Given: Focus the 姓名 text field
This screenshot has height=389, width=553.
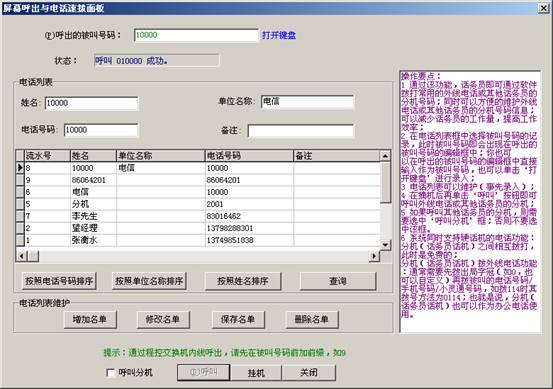Looking at the screenshot, I should (92, 103).
